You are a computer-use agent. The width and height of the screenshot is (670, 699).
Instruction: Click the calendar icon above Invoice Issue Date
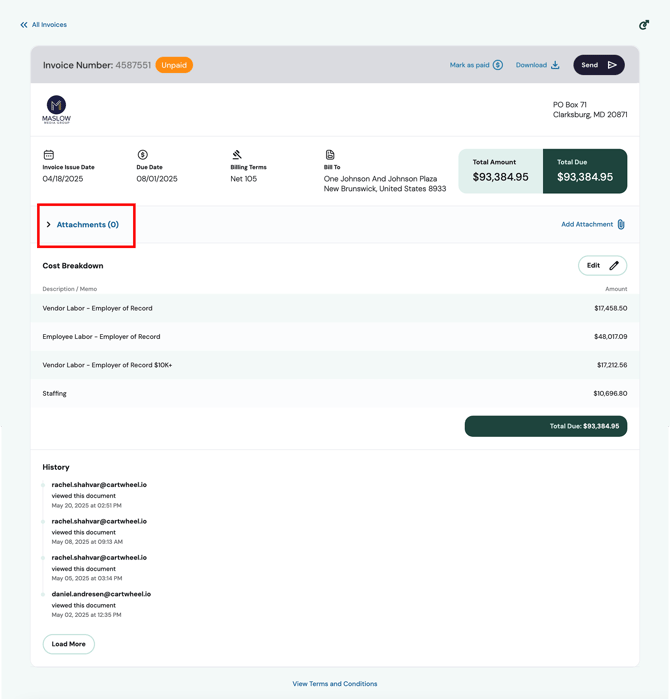coord(48,155)
